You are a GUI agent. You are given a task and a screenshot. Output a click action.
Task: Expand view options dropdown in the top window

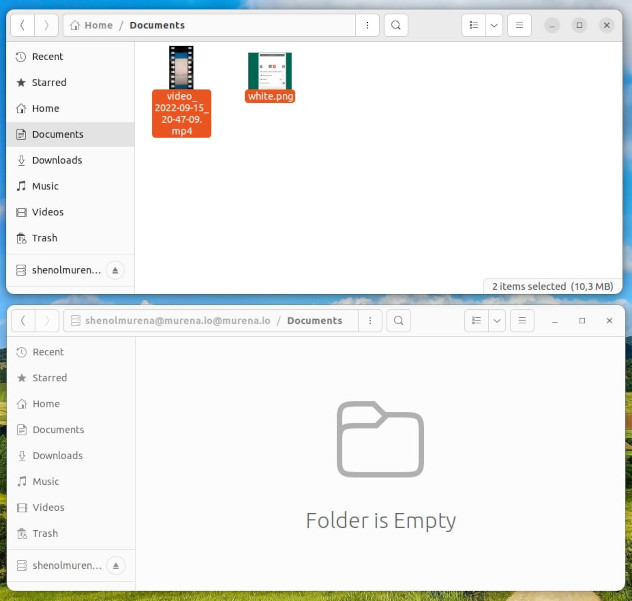[x=494, y=25]
